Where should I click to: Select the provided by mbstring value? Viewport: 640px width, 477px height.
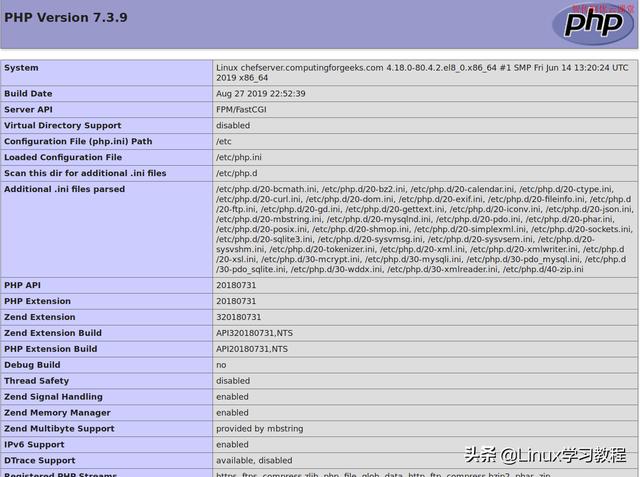[260, 428]
